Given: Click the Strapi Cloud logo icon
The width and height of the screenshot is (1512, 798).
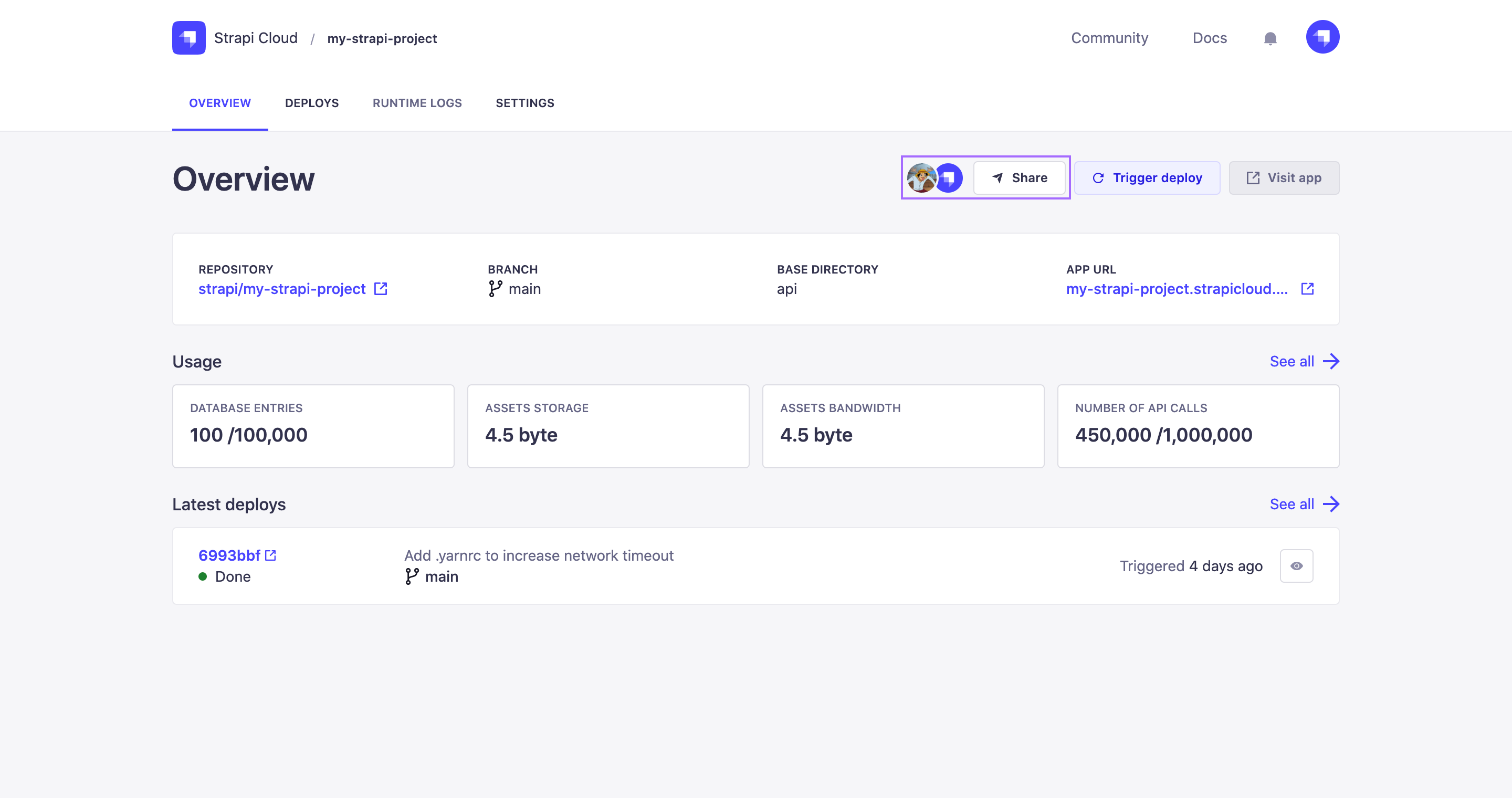Looking at the screenshot, I should coord(188,38).
